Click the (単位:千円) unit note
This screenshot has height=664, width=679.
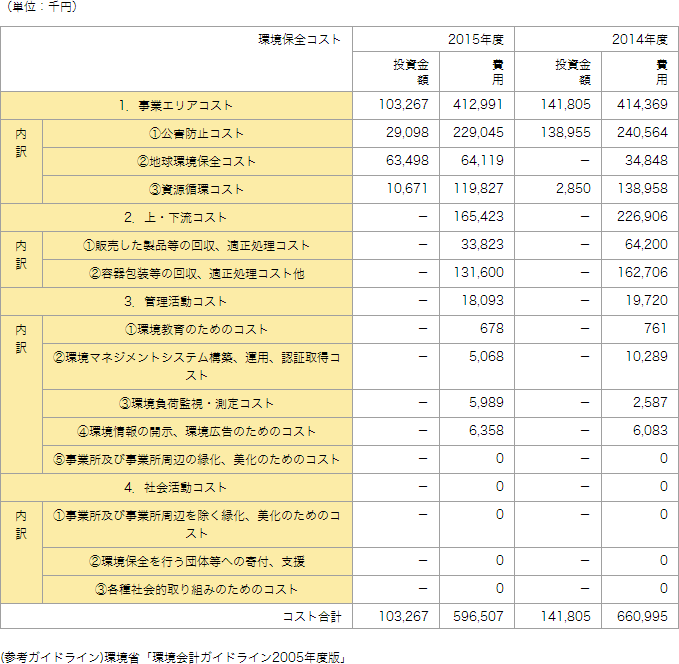click(42, 6)
